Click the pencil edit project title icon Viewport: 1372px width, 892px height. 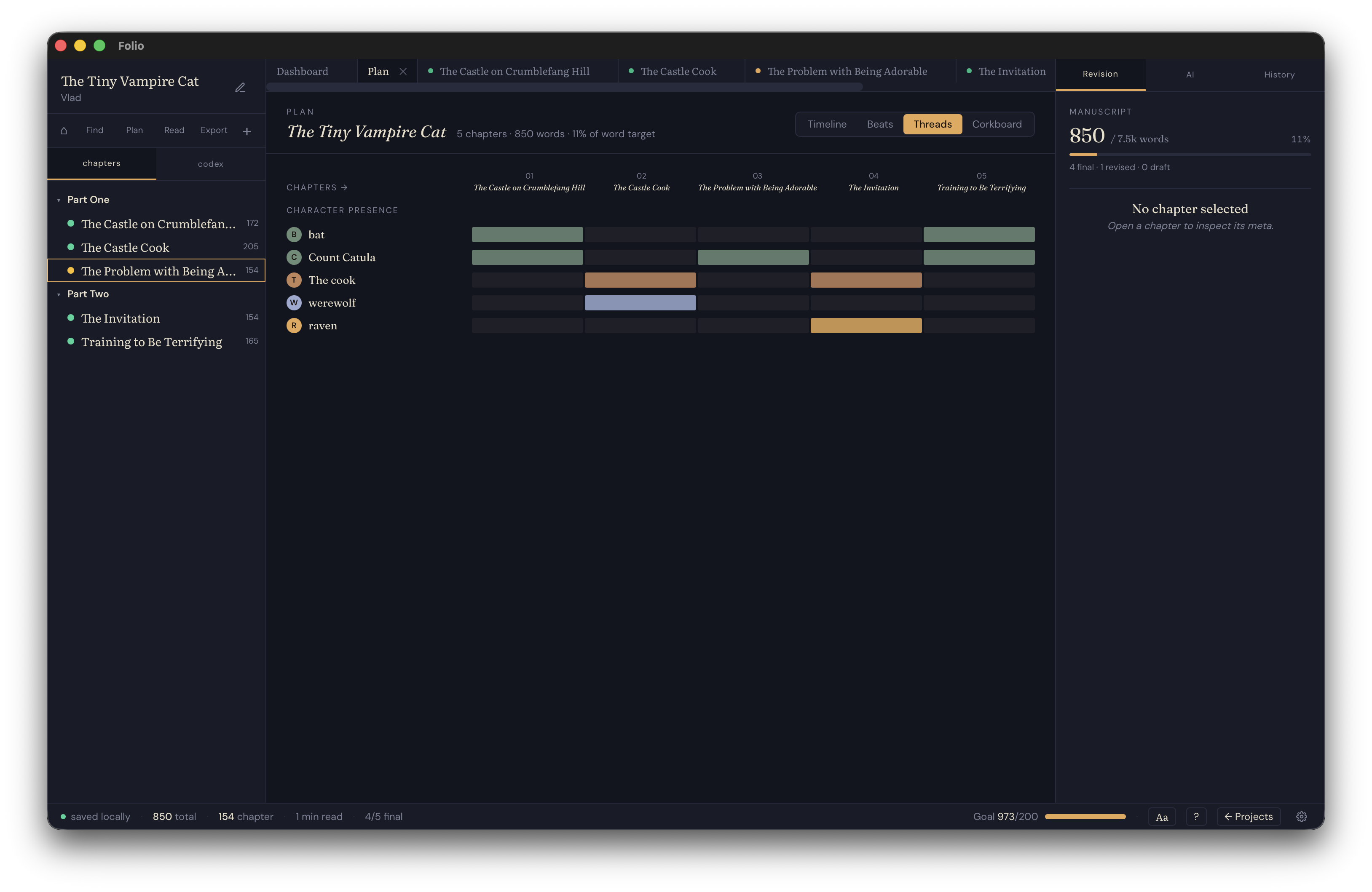coord(240,88)
